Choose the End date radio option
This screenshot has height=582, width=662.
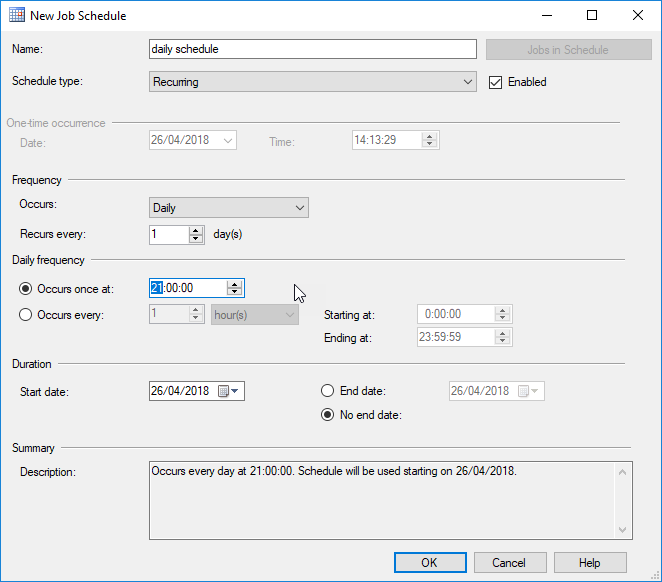point(327,391)
